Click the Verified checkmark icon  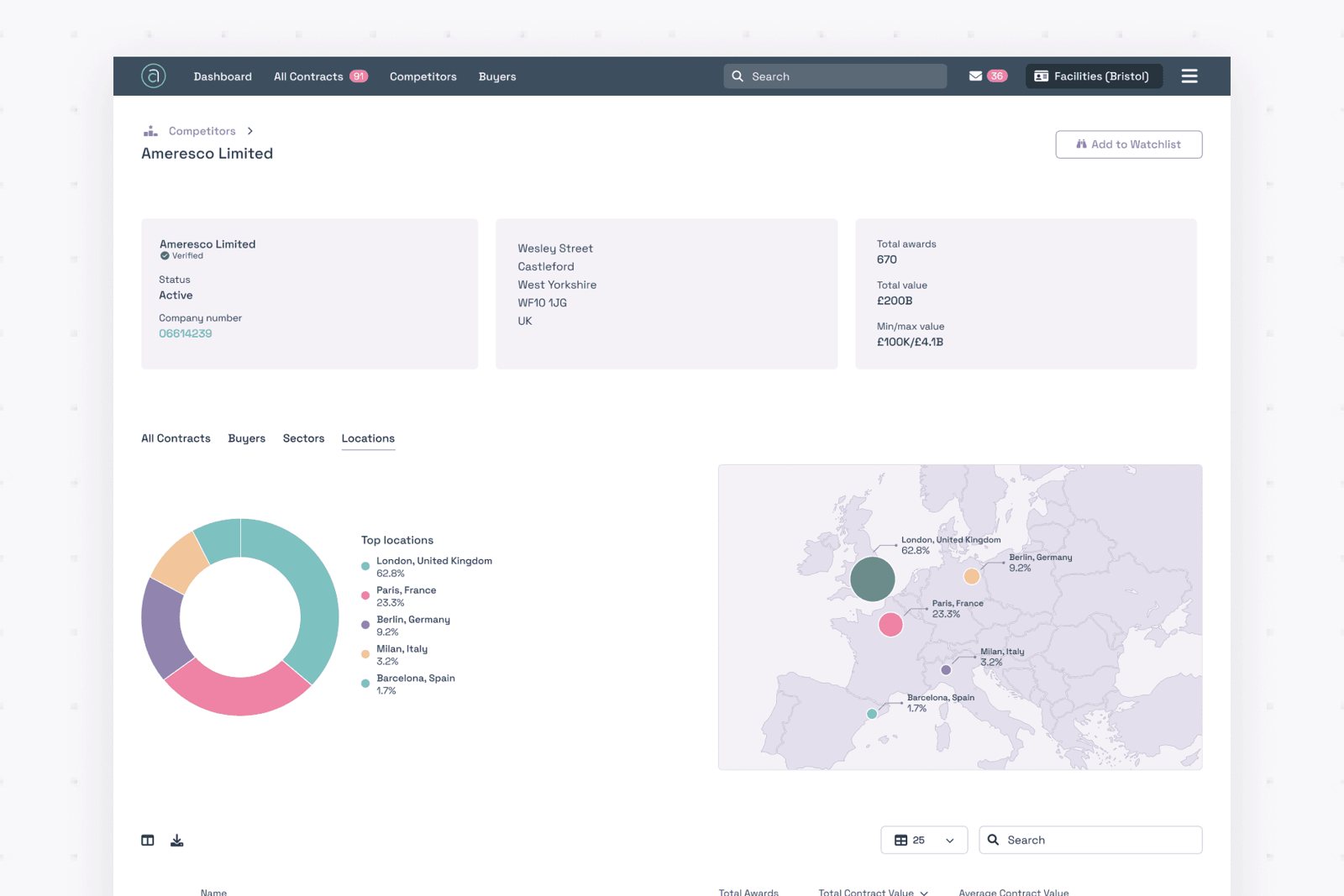click(x=165, y=256)
